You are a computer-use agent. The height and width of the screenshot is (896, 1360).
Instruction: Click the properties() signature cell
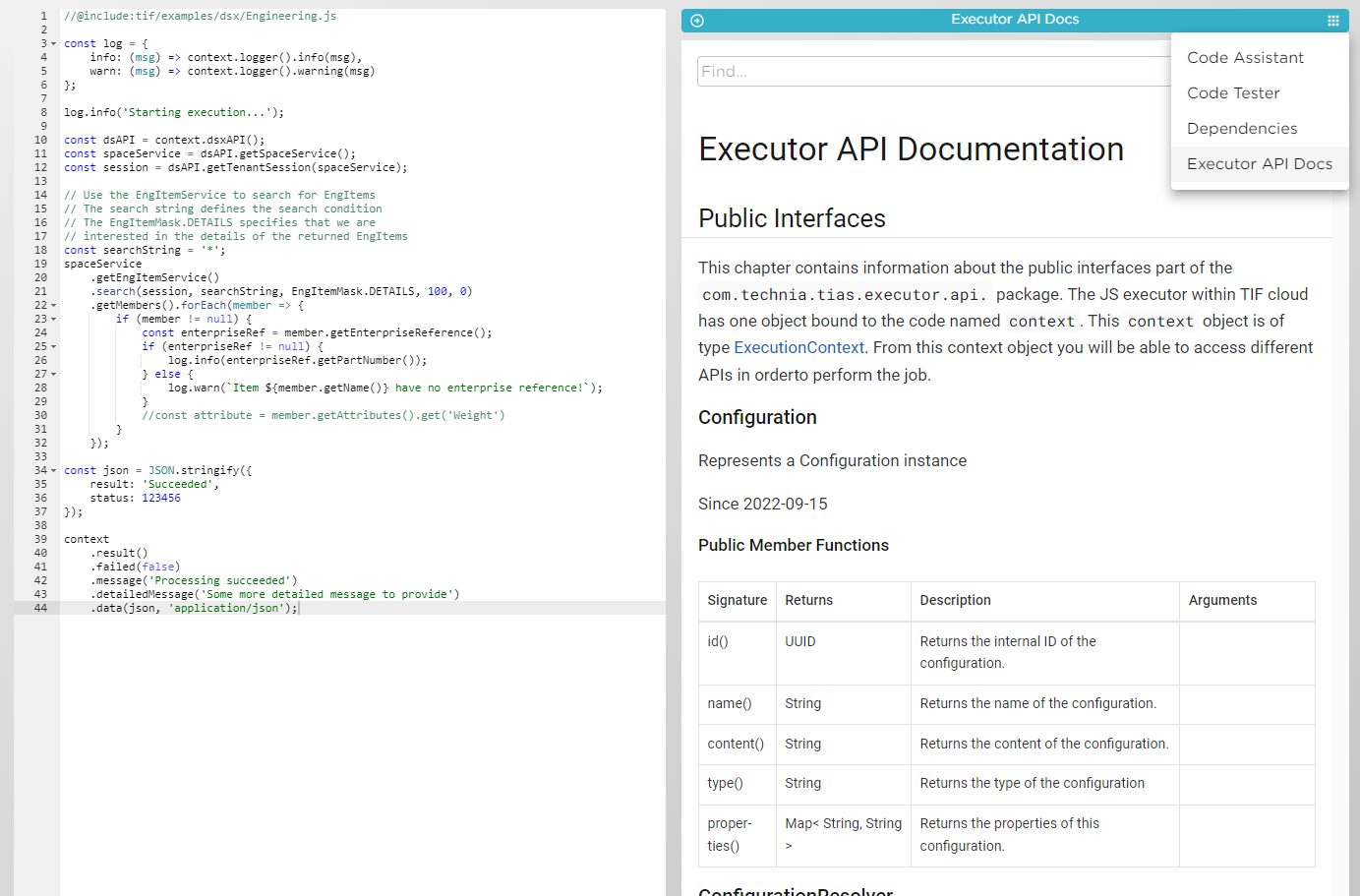[x=725, y=834]
